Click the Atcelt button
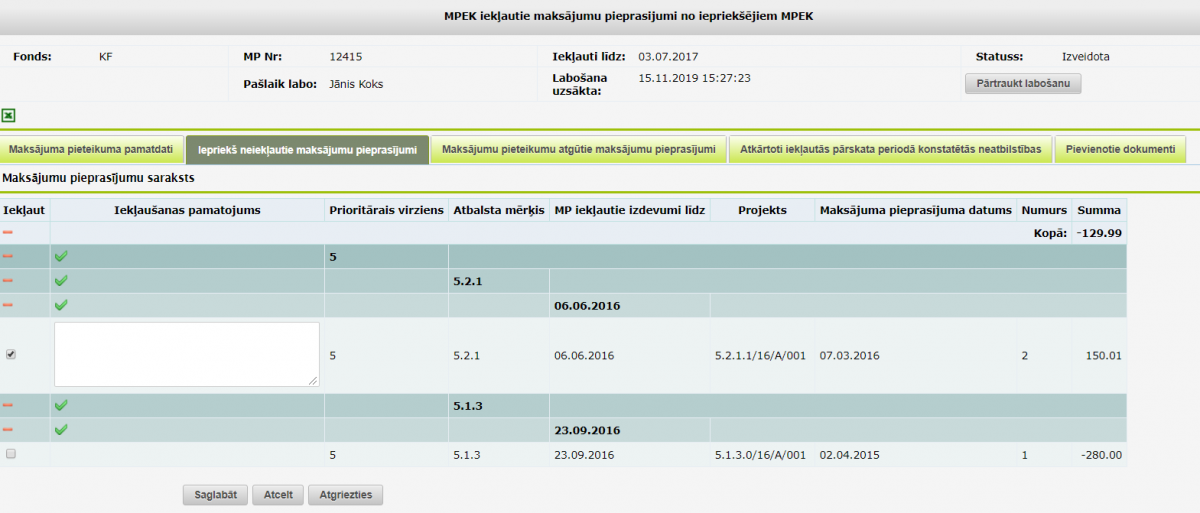The image size is (1200, 513). pos(278,494)
